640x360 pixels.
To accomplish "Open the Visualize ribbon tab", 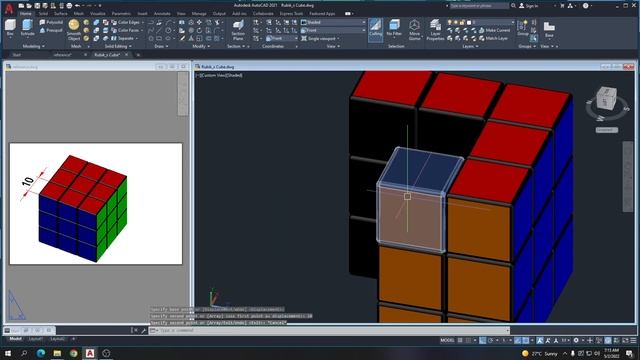I will point(98,13).
